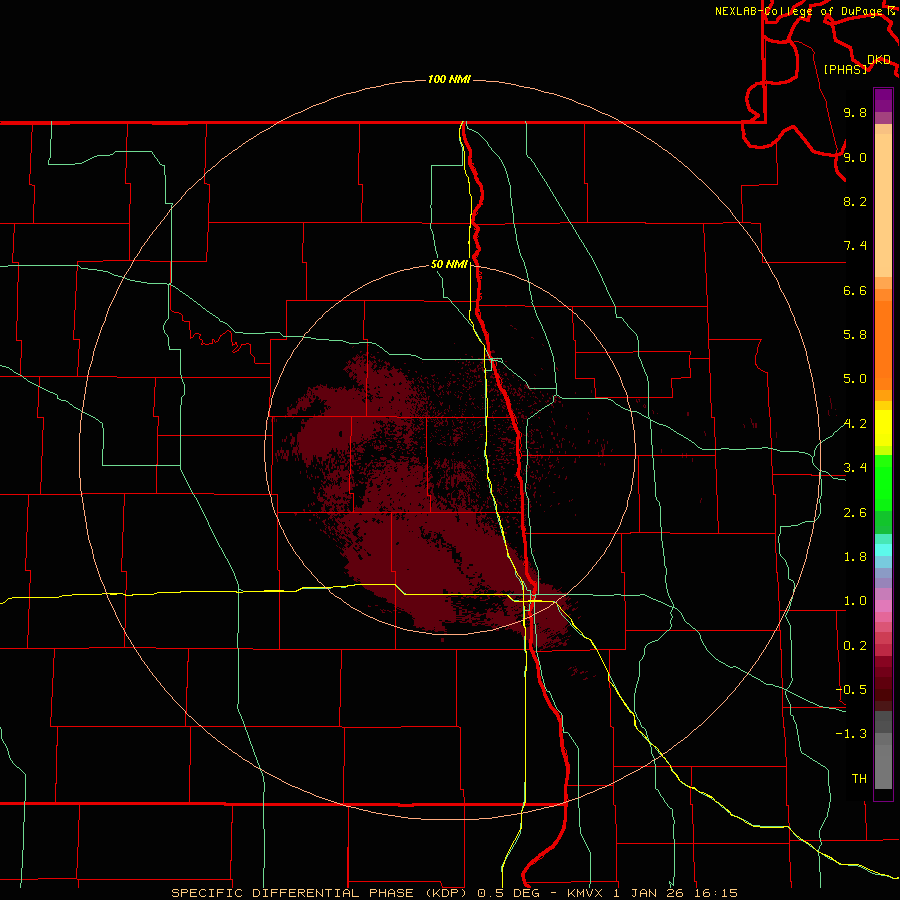The height and width of the screenshot is (900, 900).
Task: Pick the light peach color bar segment
Action: coord(883,205)
